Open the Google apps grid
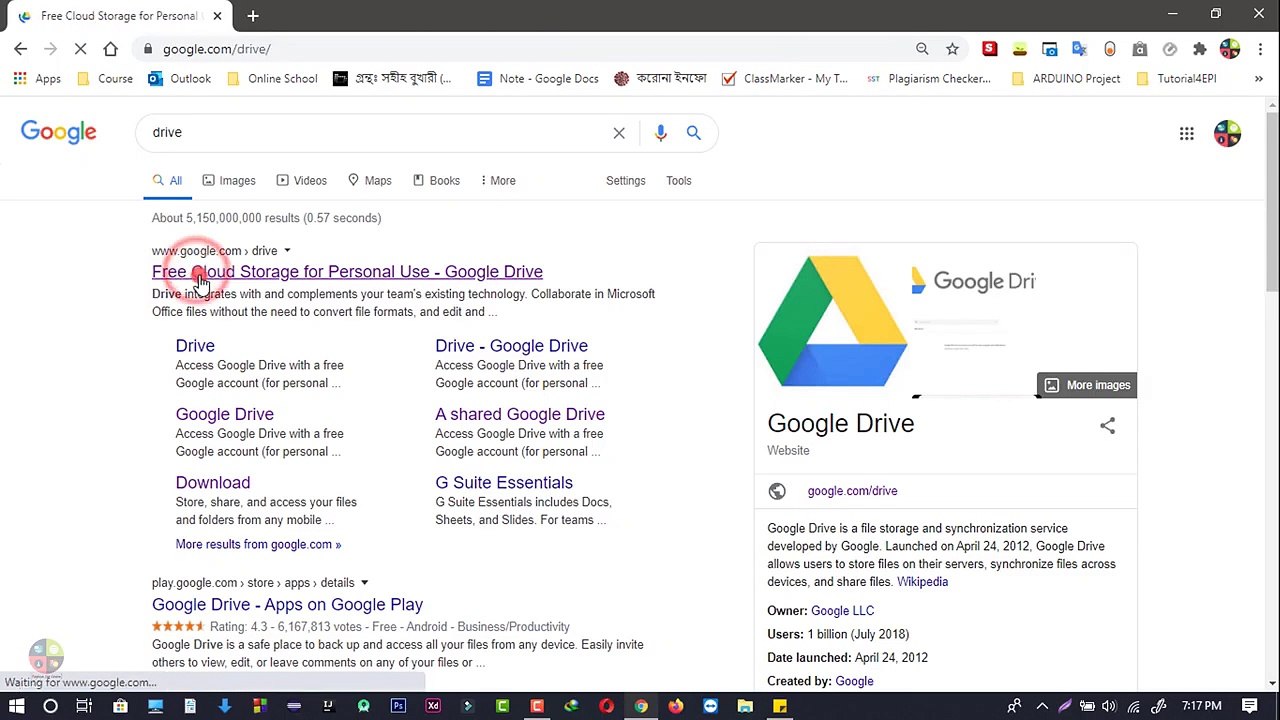Viewport: 1280px width, 720px height. 1186,133
